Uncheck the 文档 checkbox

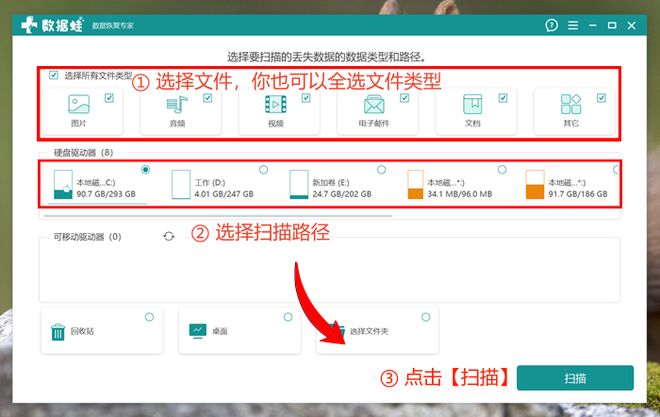[503, 98]
